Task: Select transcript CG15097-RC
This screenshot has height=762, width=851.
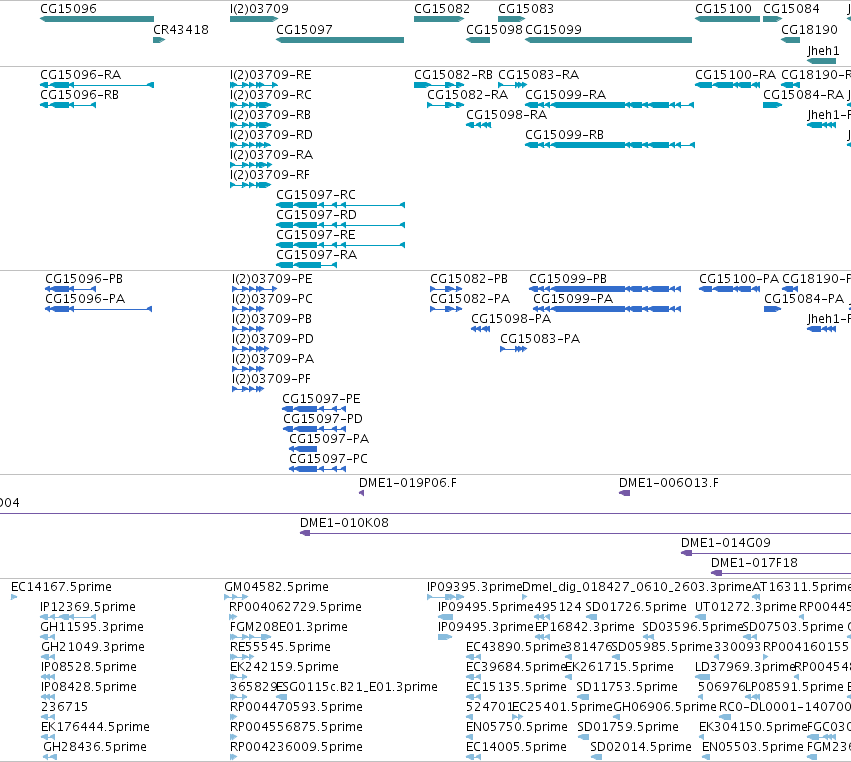Action: click(x=316, y=194)
